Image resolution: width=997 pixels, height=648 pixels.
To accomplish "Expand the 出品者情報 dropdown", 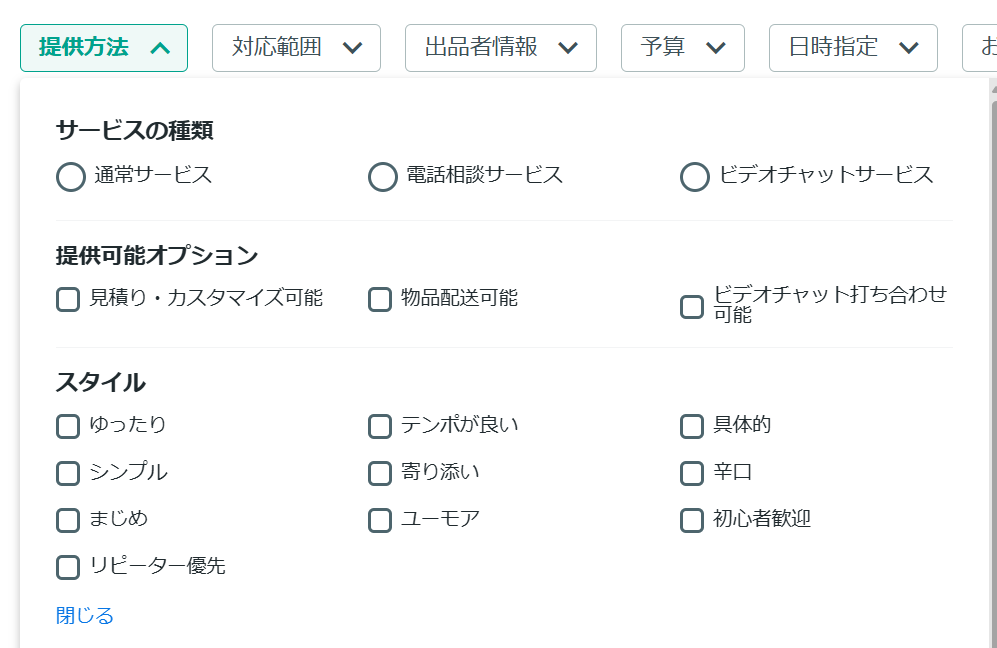I will point(500,48).
